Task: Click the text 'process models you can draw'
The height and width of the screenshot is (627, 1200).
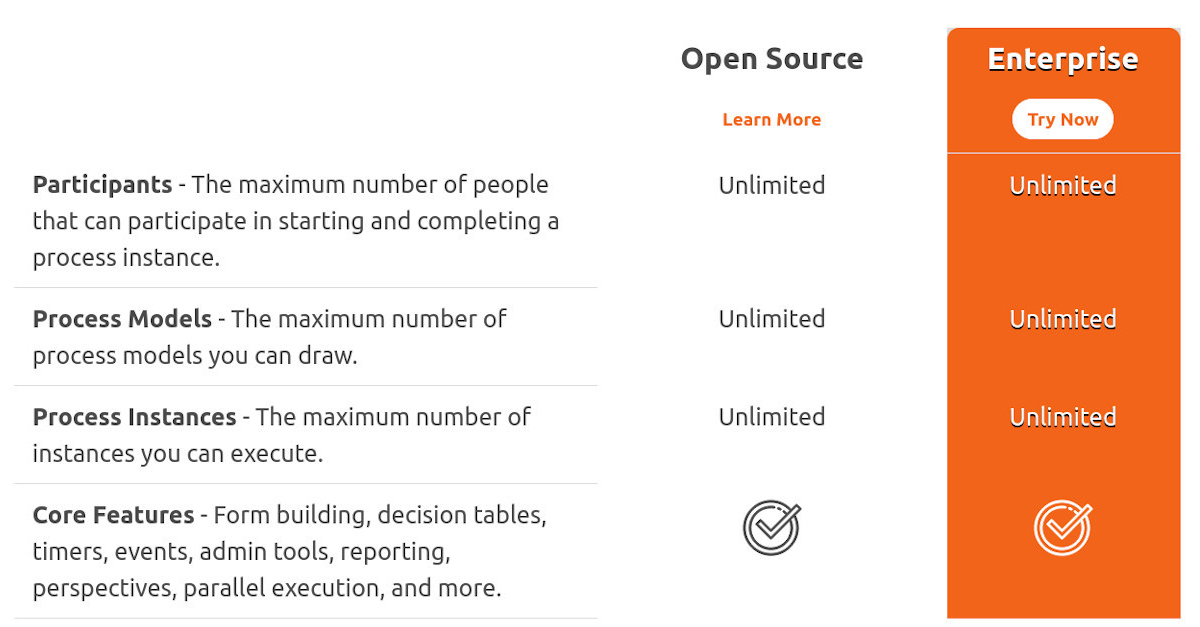Action: 195,355
